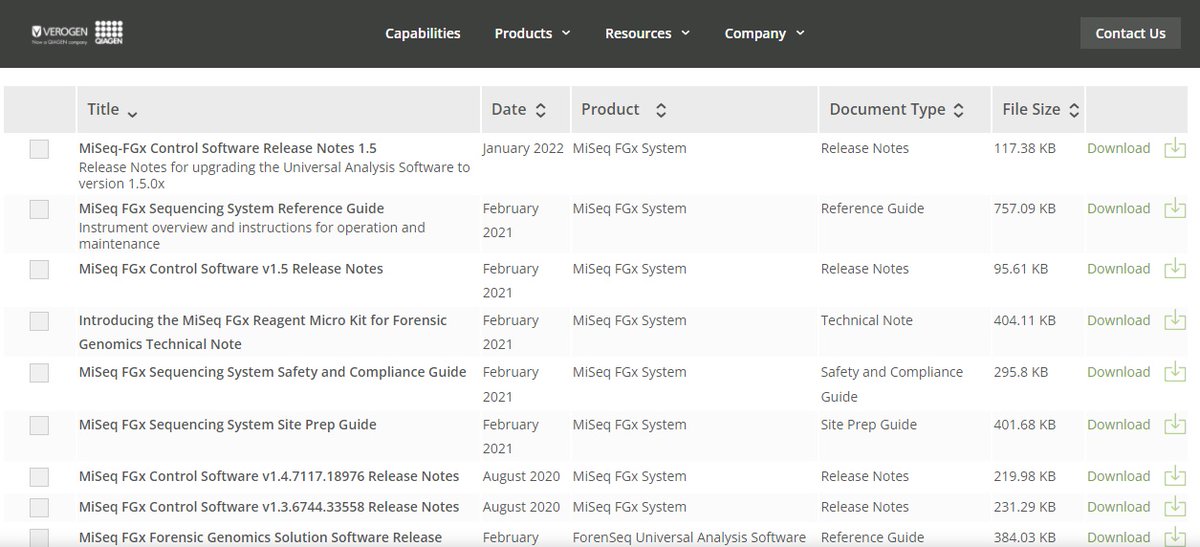
Task: Click Download link for Safety and Compliance Guide
Action: coord(1118,371)
